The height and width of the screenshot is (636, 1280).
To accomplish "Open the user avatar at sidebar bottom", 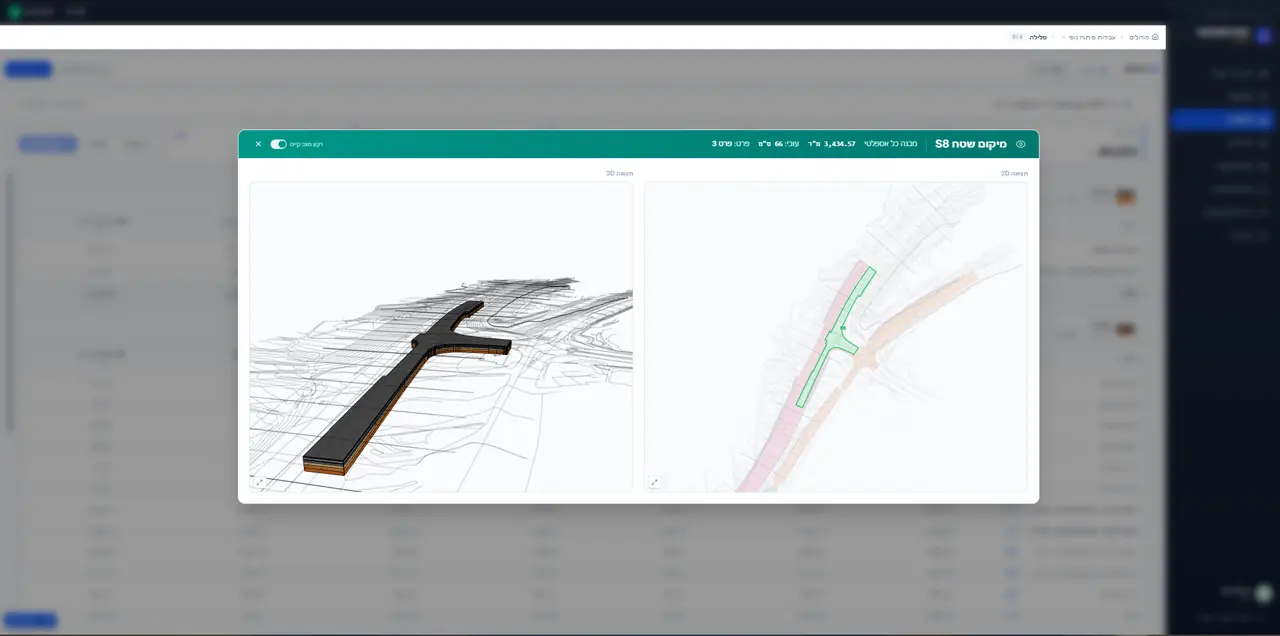I will point(1263,593).
